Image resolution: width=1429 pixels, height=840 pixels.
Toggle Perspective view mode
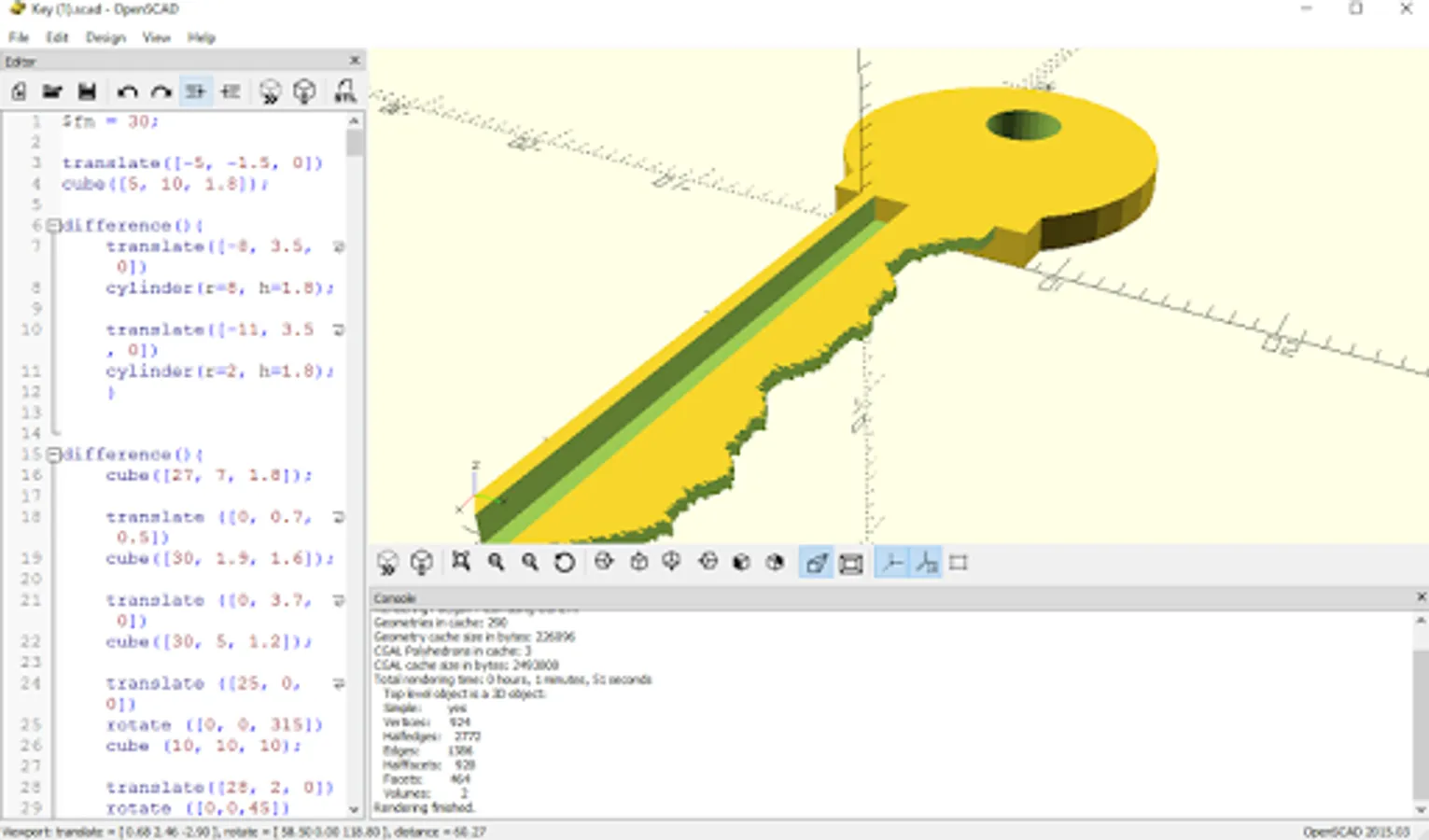816,562
